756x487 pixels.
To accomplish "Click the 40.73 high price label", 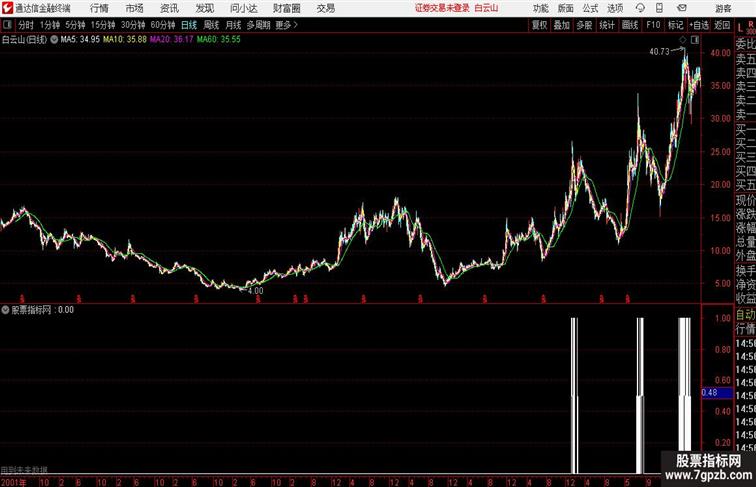I will coord(660,52).
